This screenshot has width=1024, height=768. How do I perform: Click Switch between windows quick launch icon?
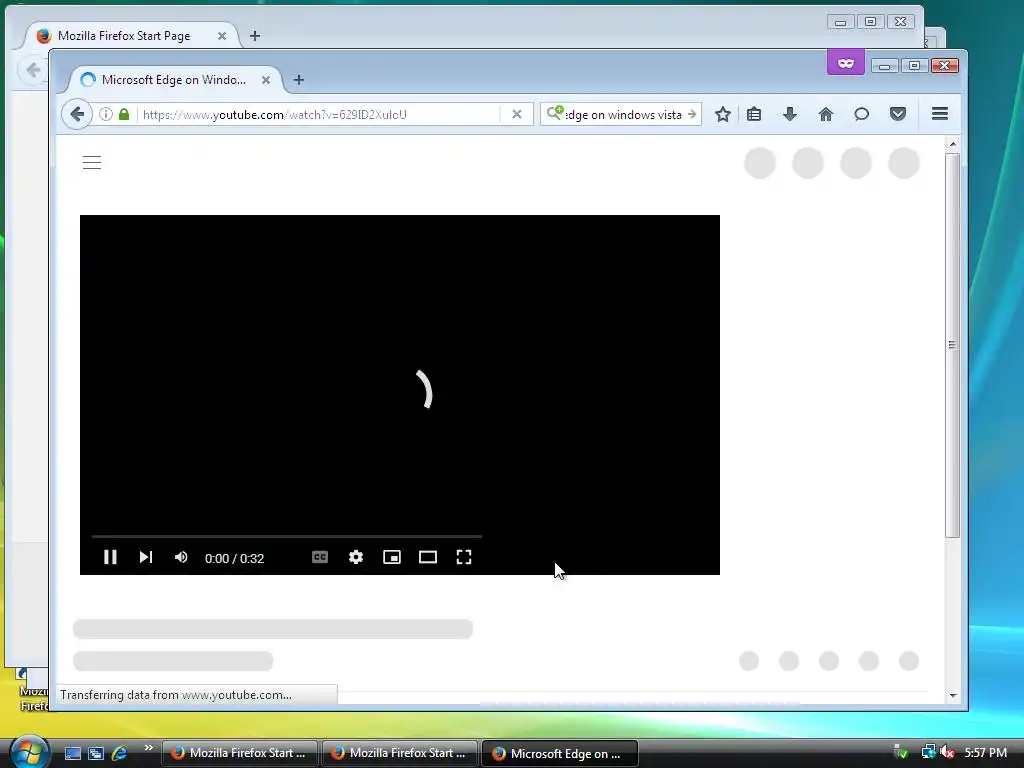click(96, 753)
